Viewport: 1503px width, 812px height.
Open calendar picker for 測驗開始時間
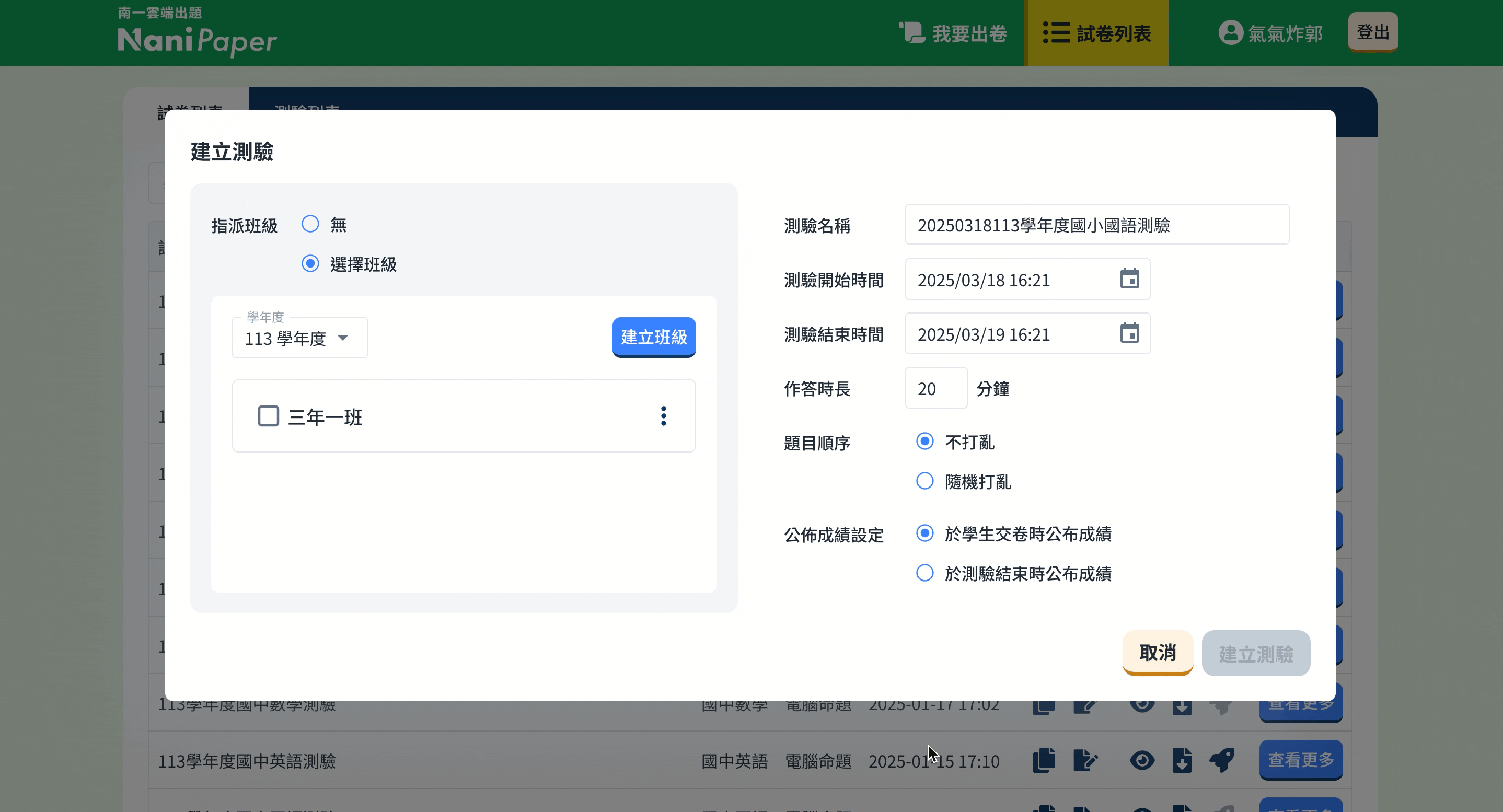point(1129,279)
